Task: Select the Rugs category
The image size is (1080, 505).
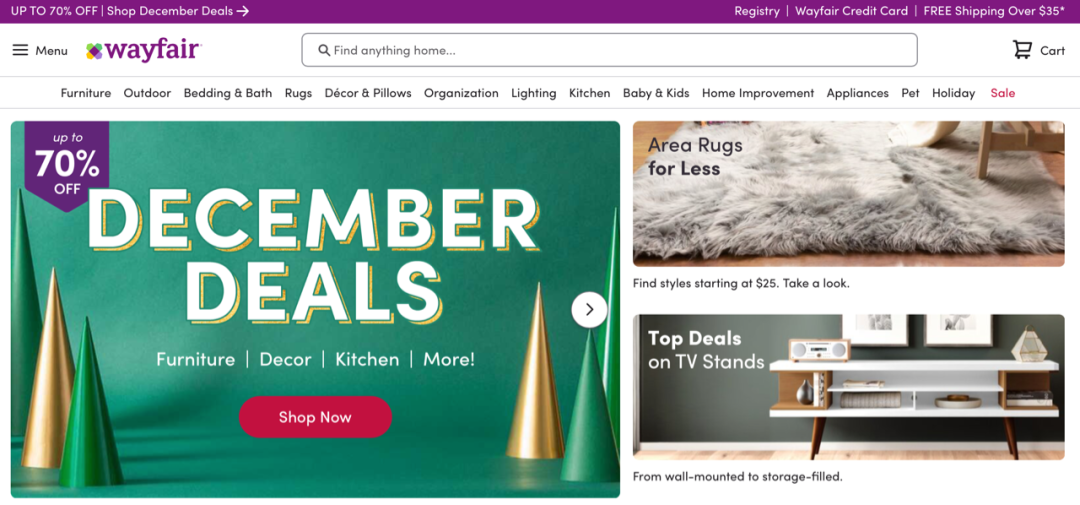Action: 298,93
